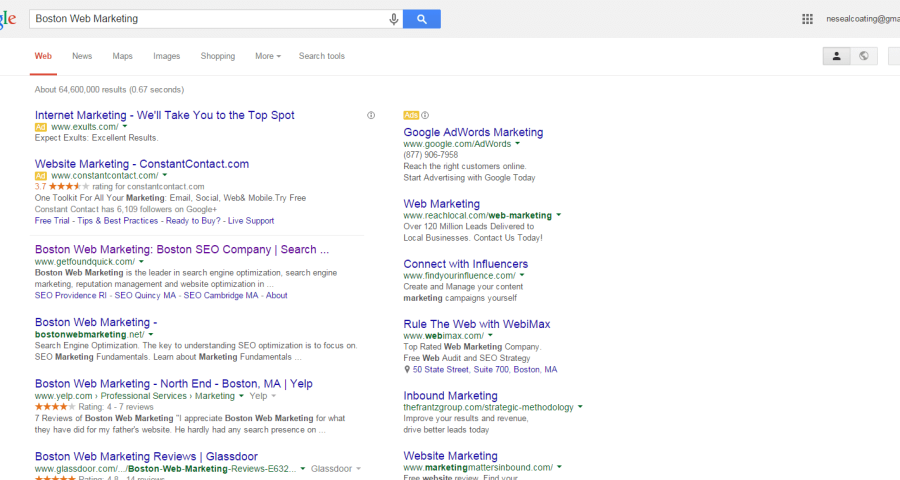Click constantcontact 3.7 star rating
Viewport: 900px width, 480px height.
(x=69, y=187)
